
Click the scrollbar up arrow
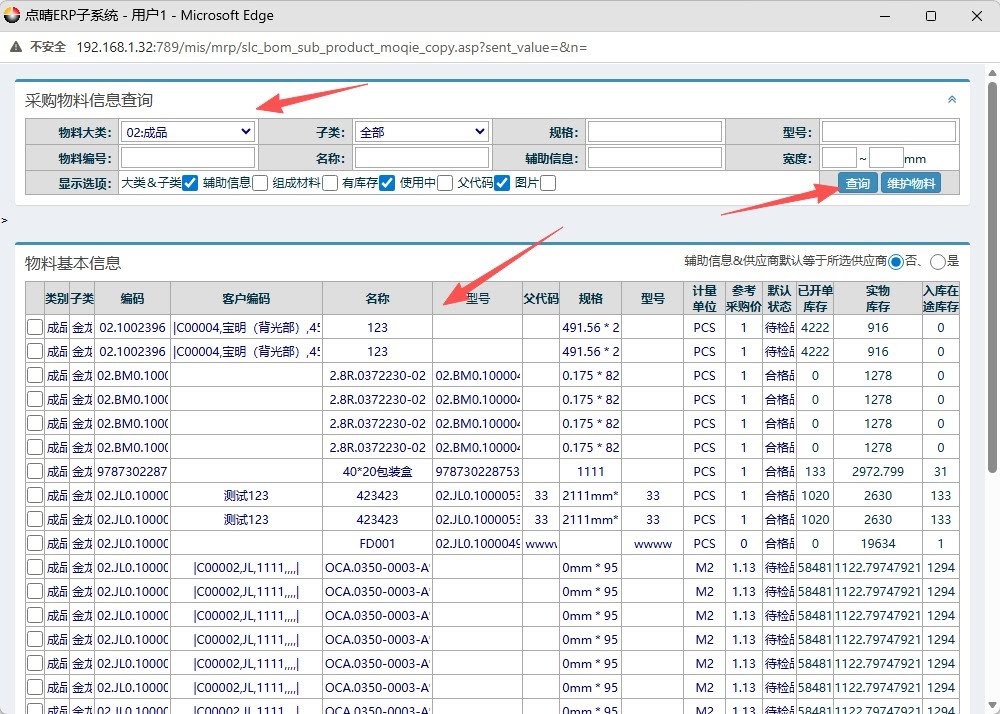click(x=992, y=71)
